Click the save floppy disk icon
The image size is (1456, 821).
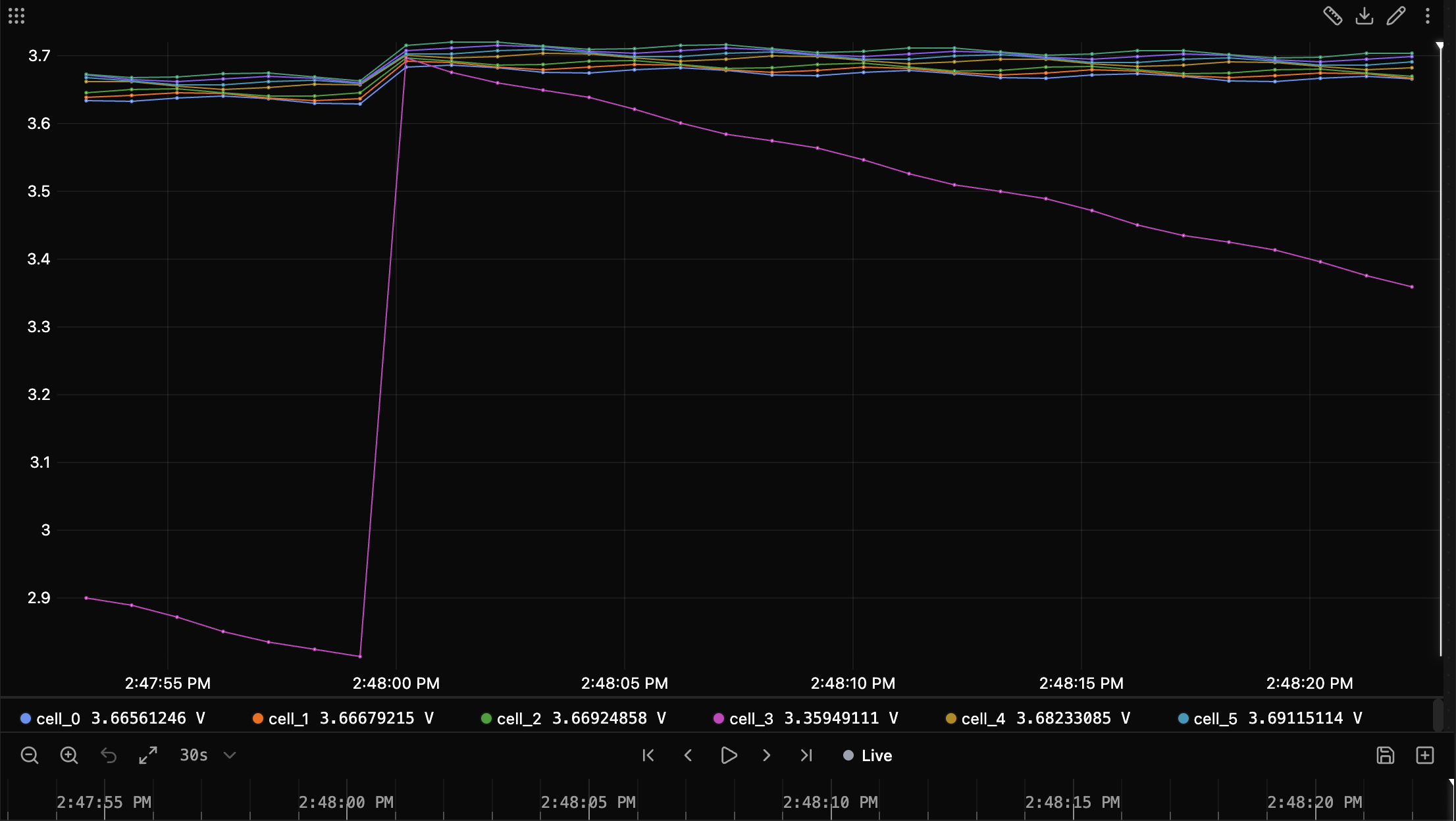click(x=1386, y=755)
